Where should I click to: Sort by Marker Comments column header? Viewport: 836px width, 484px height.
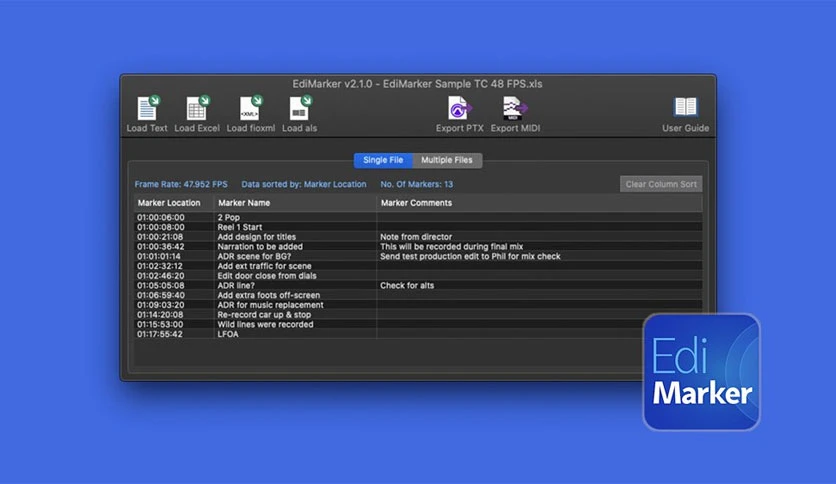[x=539, y=203]
